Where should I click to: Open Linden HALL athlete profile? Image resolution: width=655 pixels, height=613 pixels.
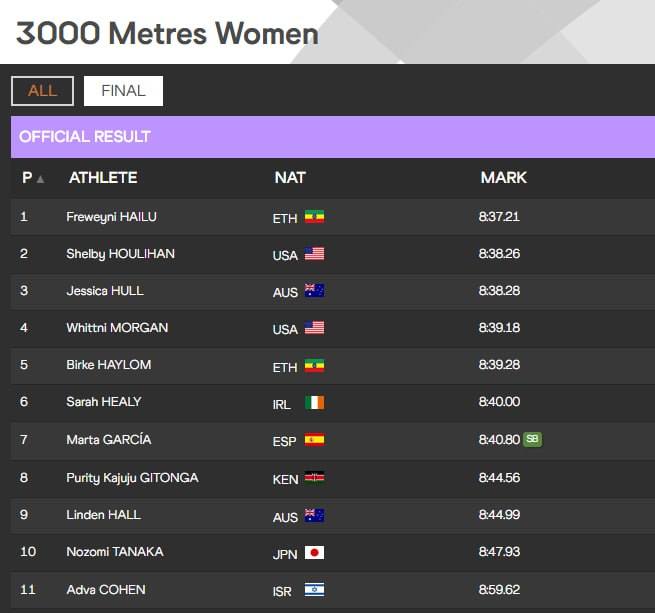(103, 514)
